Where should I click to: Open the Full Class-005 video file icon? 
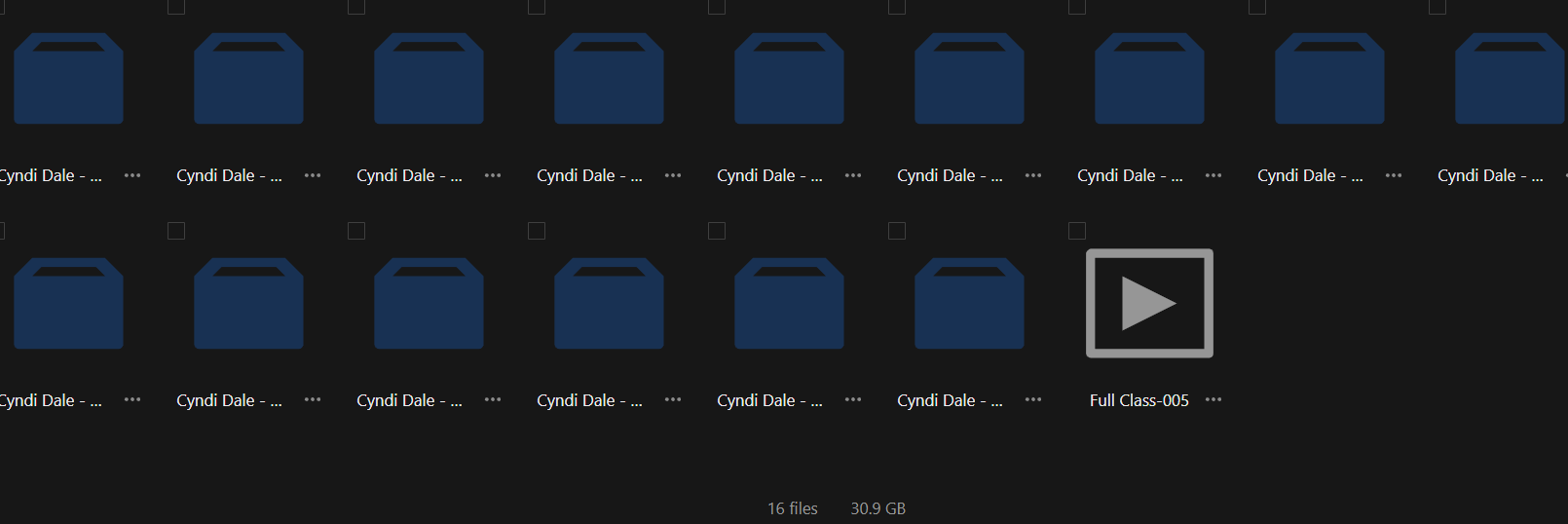coord(1149,303)
